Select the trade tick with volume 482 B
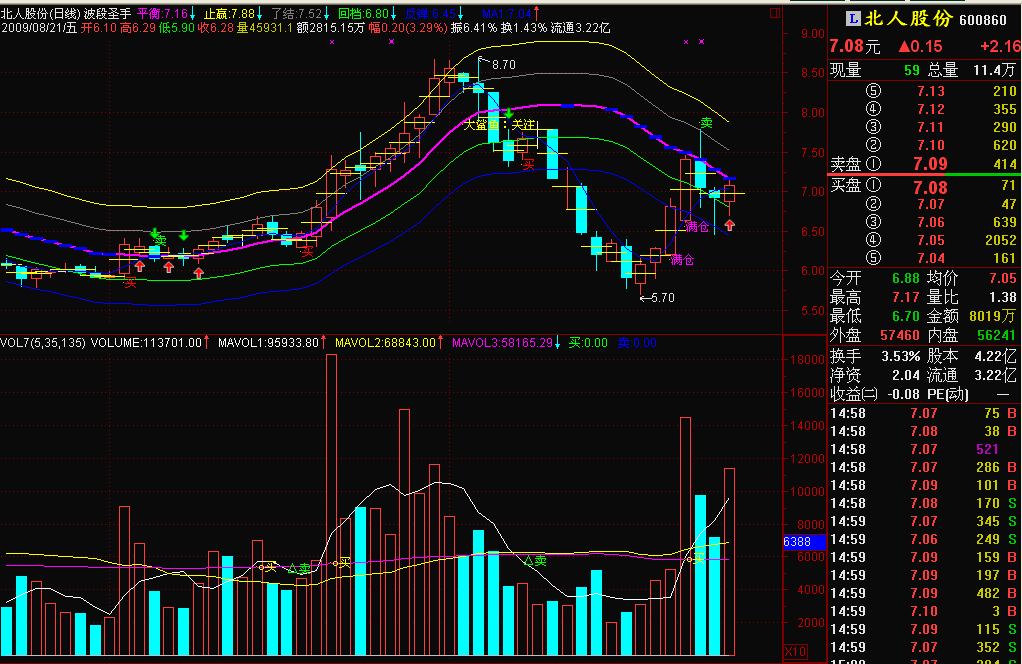 tap(923, 593)
